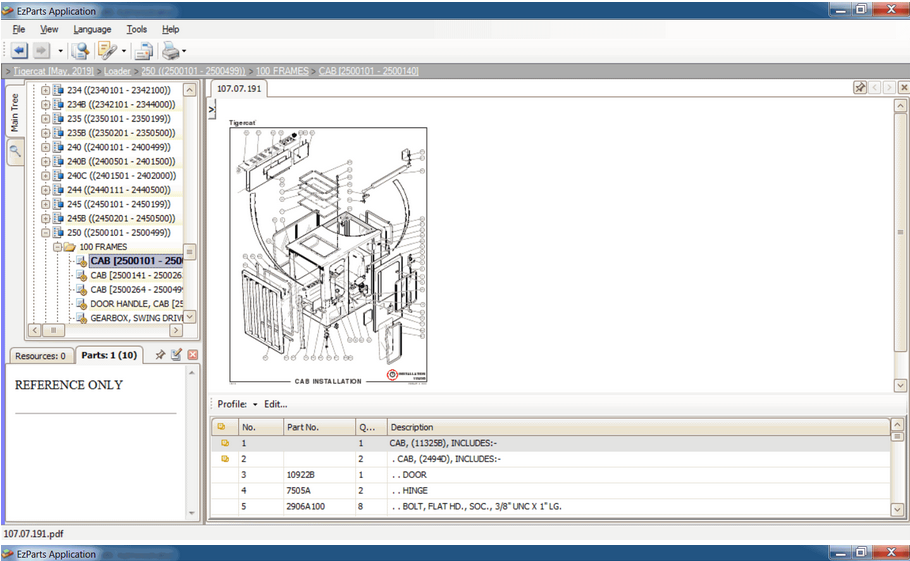Screen dimensions: 910x561
Task: Click the notes and attachments paperclip icon
Action: pyautogui.click(x=107, y=51)
